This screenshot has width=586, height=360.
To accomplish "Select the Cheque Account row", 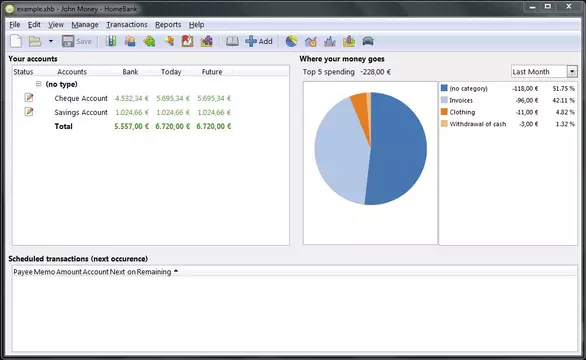I will 151,98.
